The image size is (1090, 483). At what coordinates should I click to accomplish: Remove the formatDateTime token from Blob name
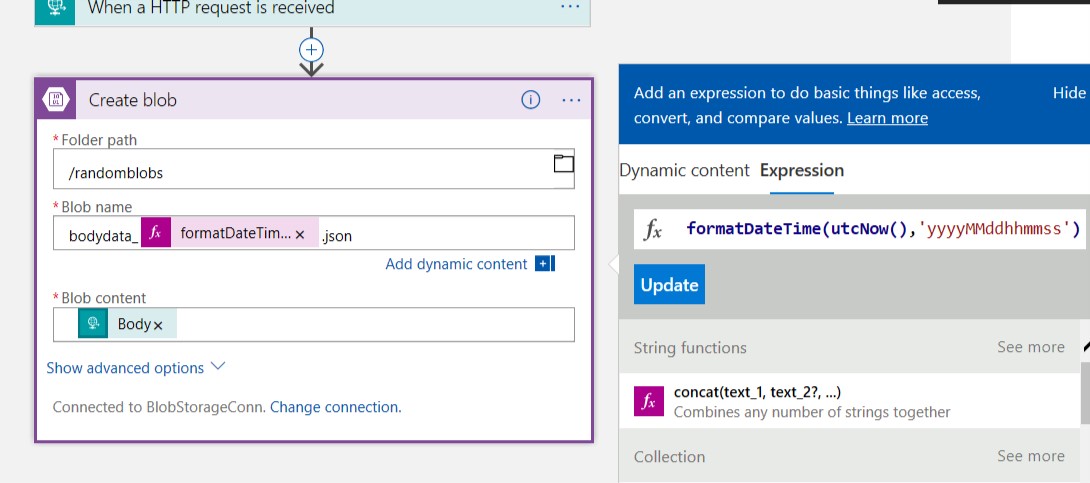pos(300,235)
